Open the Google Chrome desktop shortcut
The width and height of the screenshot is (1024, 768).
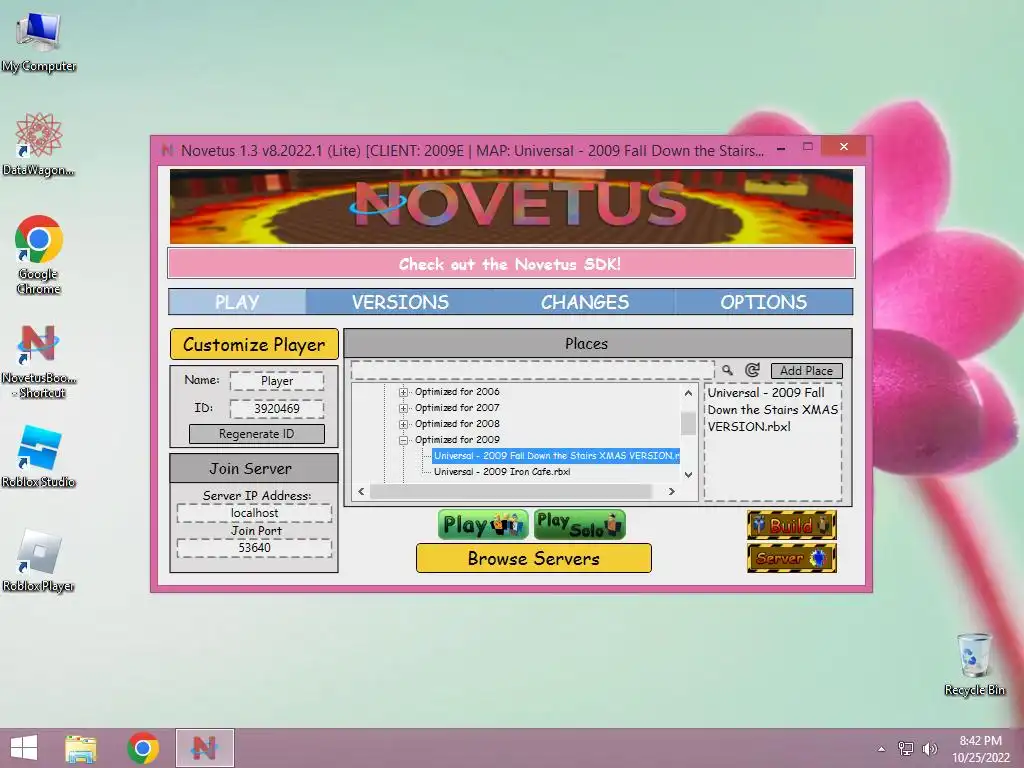39,255
